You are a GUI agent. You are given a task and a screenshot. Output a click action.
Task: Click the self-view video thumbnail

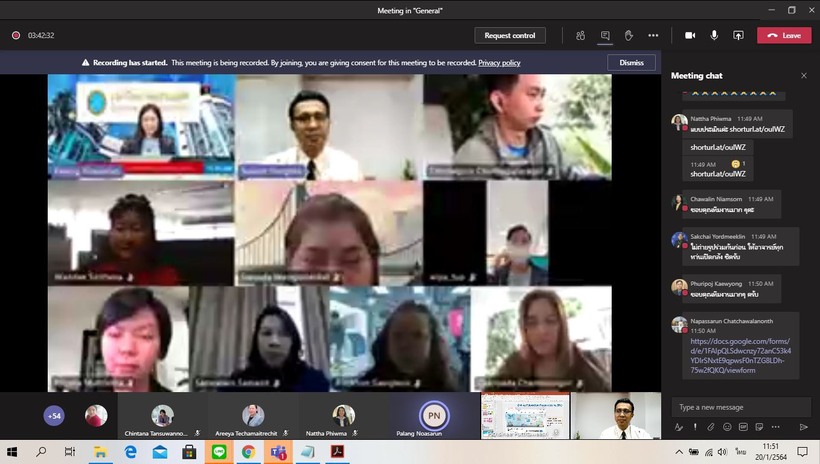coord(616,416)
